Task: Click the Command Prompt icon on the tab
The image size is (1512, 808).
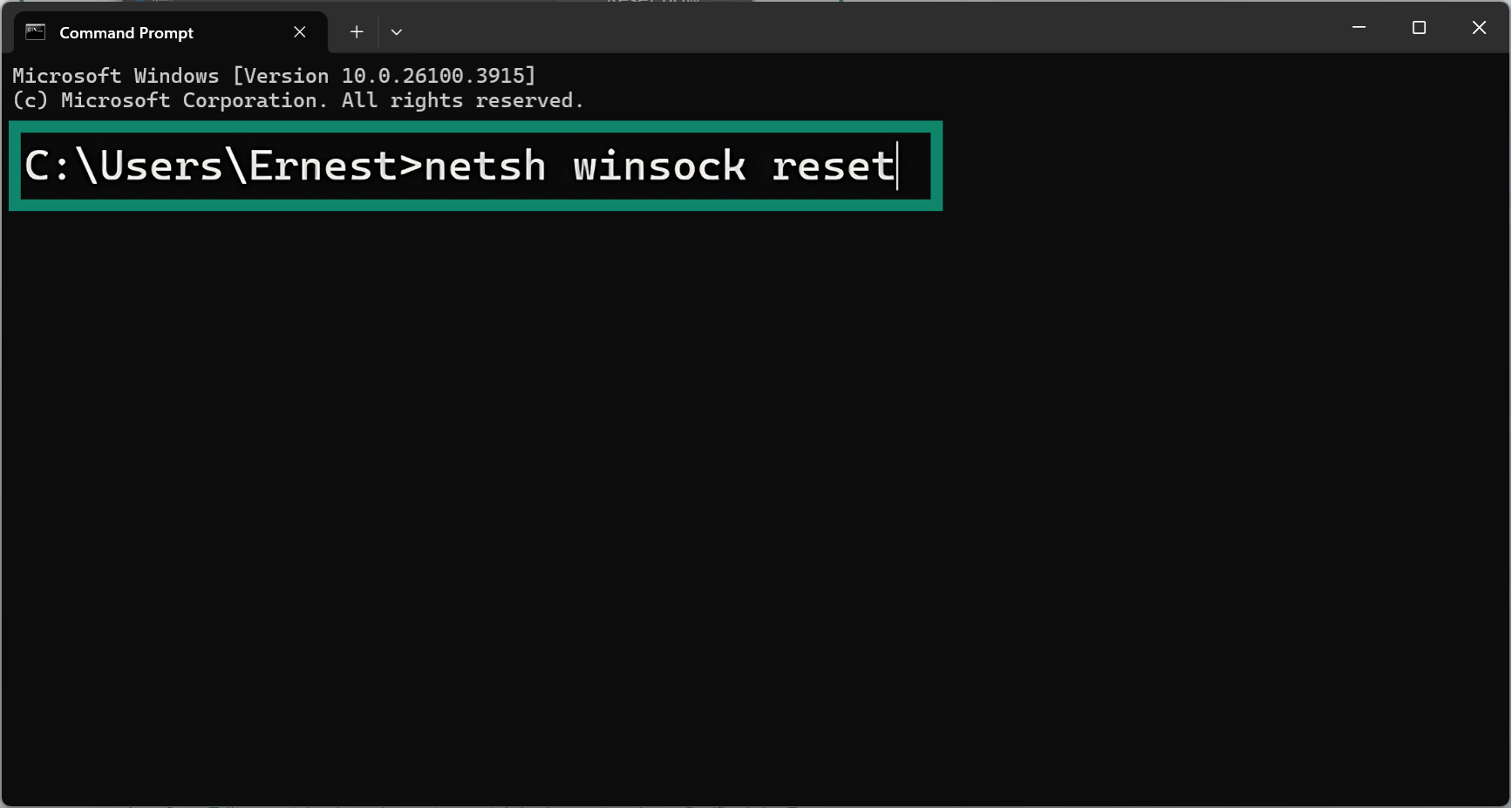Action: pos(34,31)
